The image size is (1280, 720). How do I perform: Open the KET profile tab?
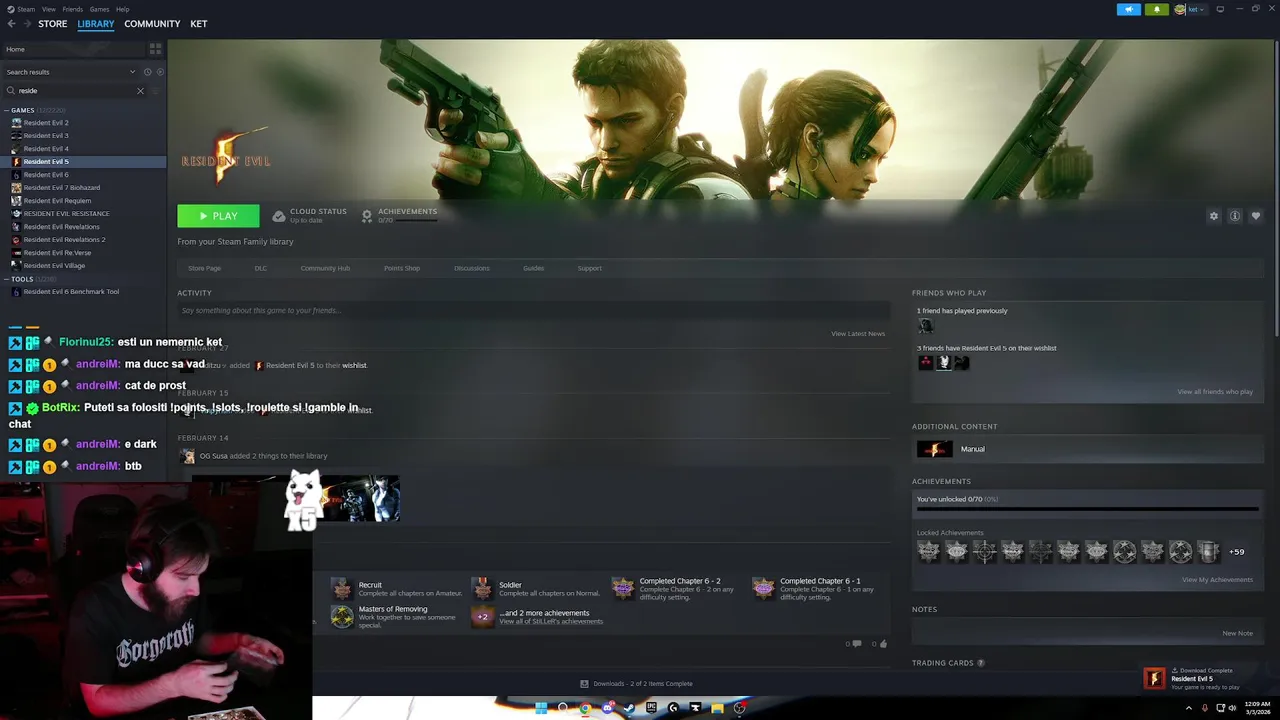pyautogui.click(x=199, y=24)
